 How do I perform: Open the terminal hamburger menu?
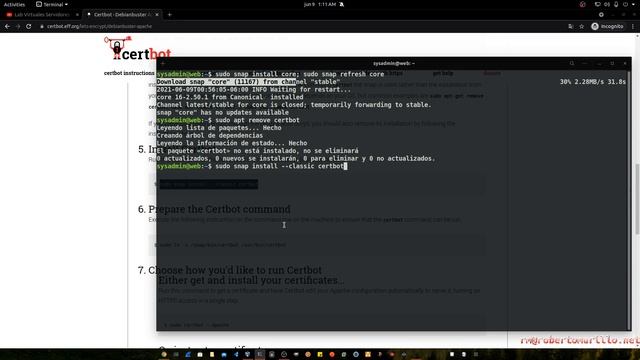[584, 63]
